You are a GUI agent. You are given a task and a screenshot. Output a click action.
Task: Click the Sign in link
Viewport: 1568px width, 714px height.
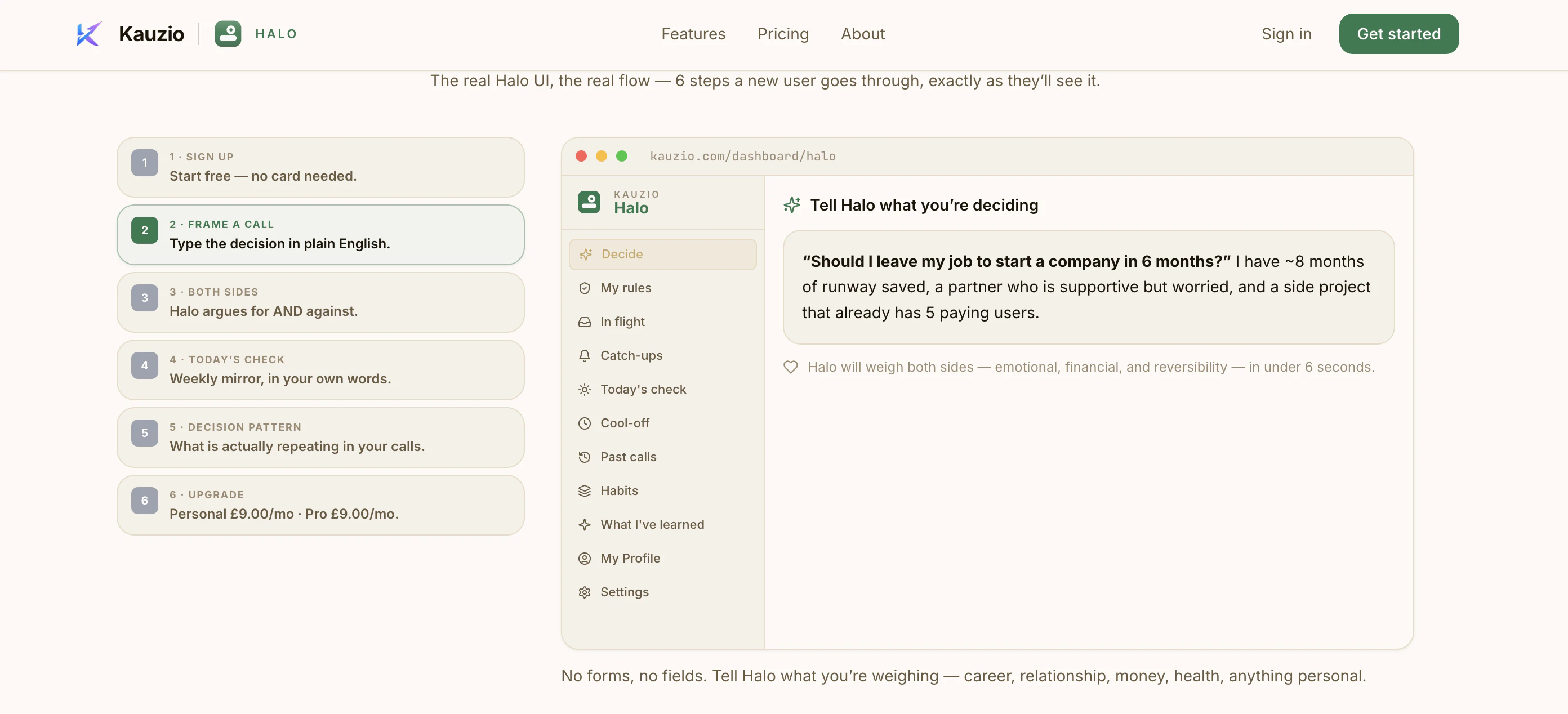coord(1286,34)
